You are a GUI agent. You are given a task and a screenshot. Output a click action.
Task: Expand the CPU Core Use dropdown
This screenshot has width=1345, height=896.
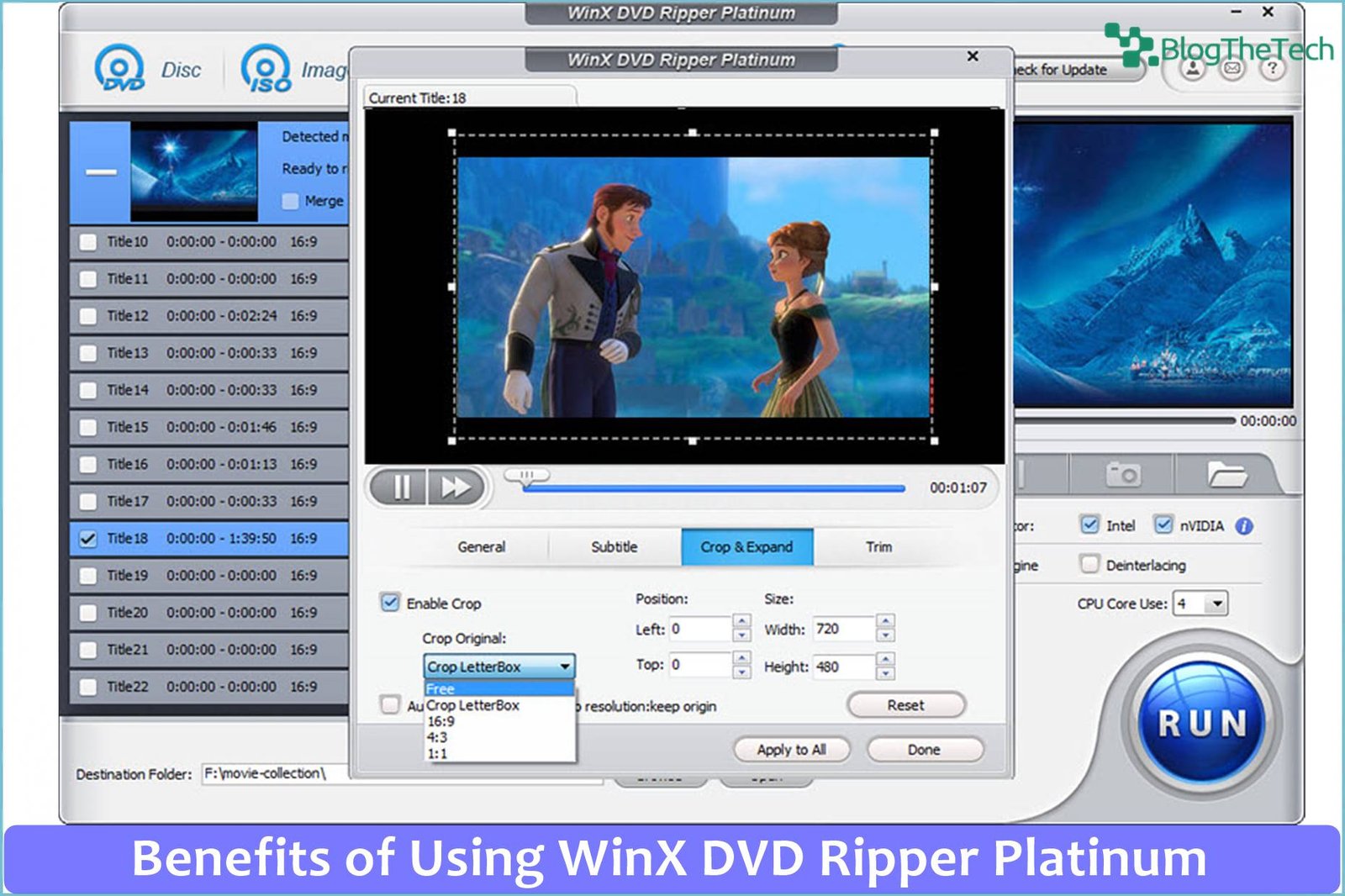1216,603
